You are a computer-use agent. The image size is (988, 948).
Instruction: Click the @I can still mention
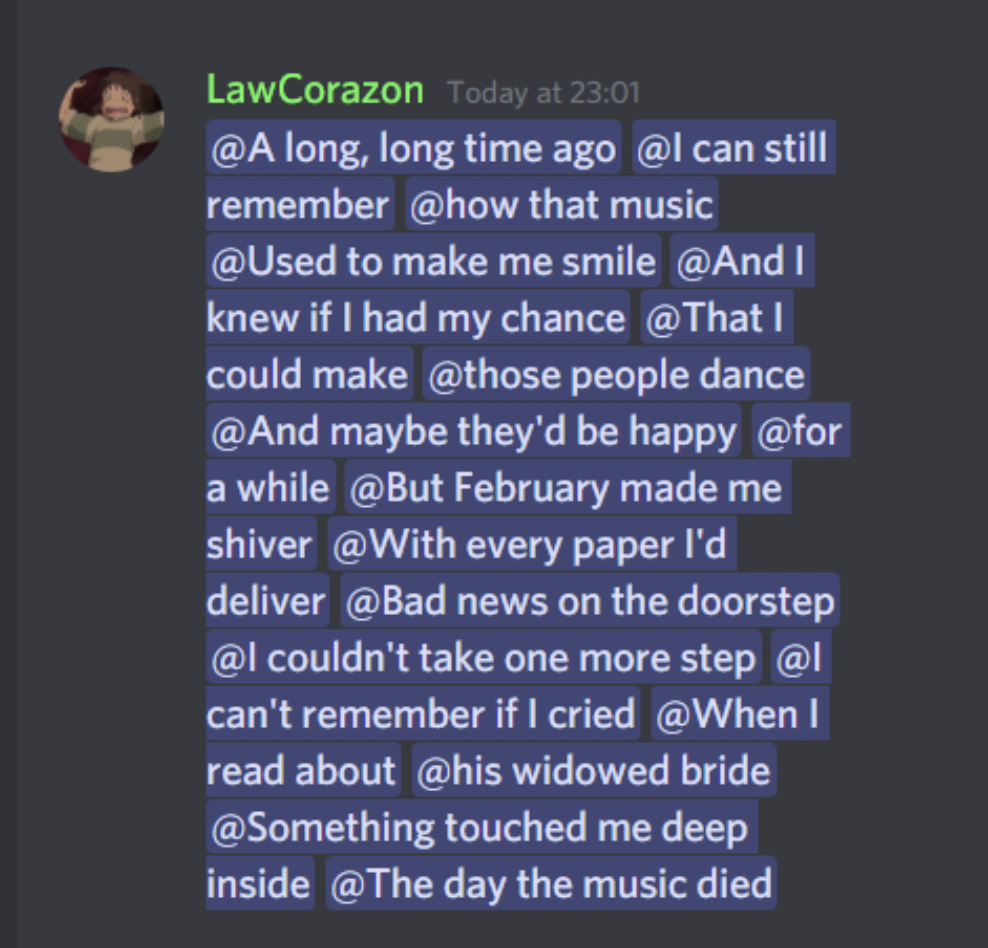tap(733, 147)
